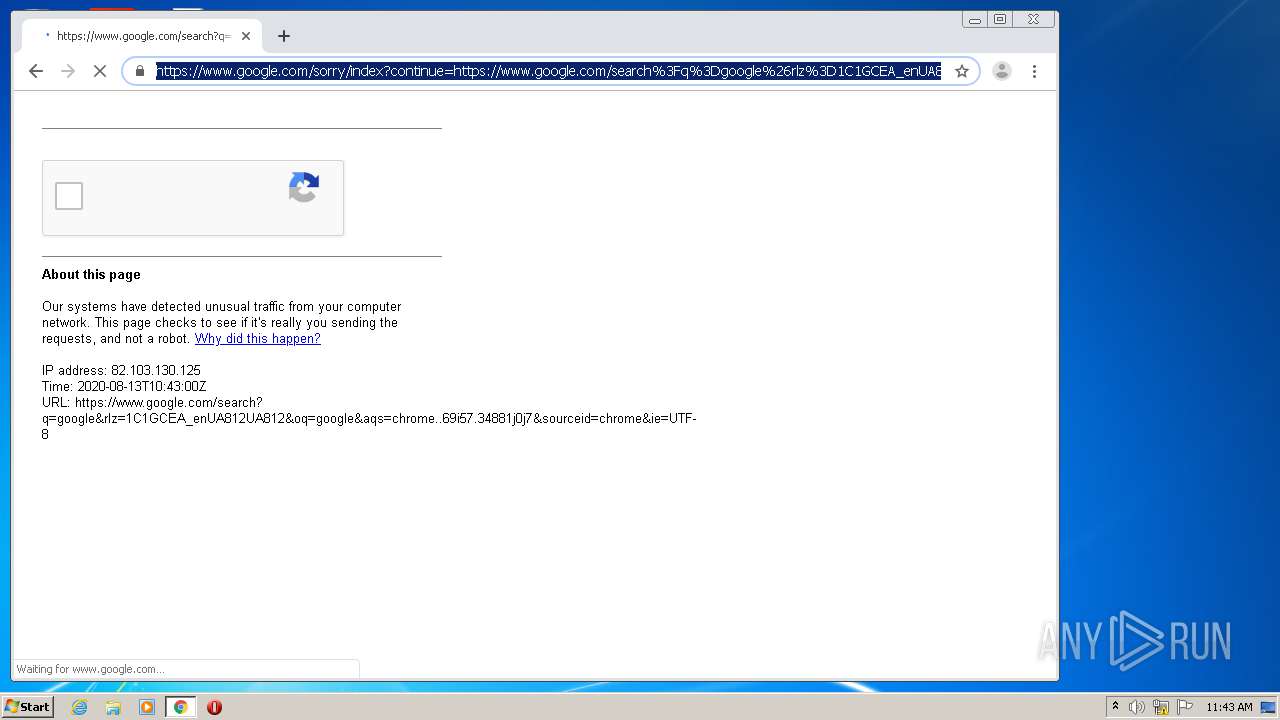
Task: Bookmark this page with the star icon
Action: [962, 71]
